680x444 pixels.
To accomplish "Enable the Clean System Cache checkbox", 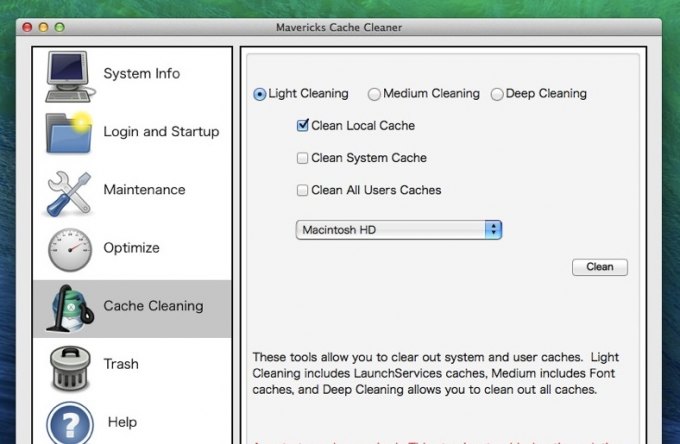I will click(302, 158).
